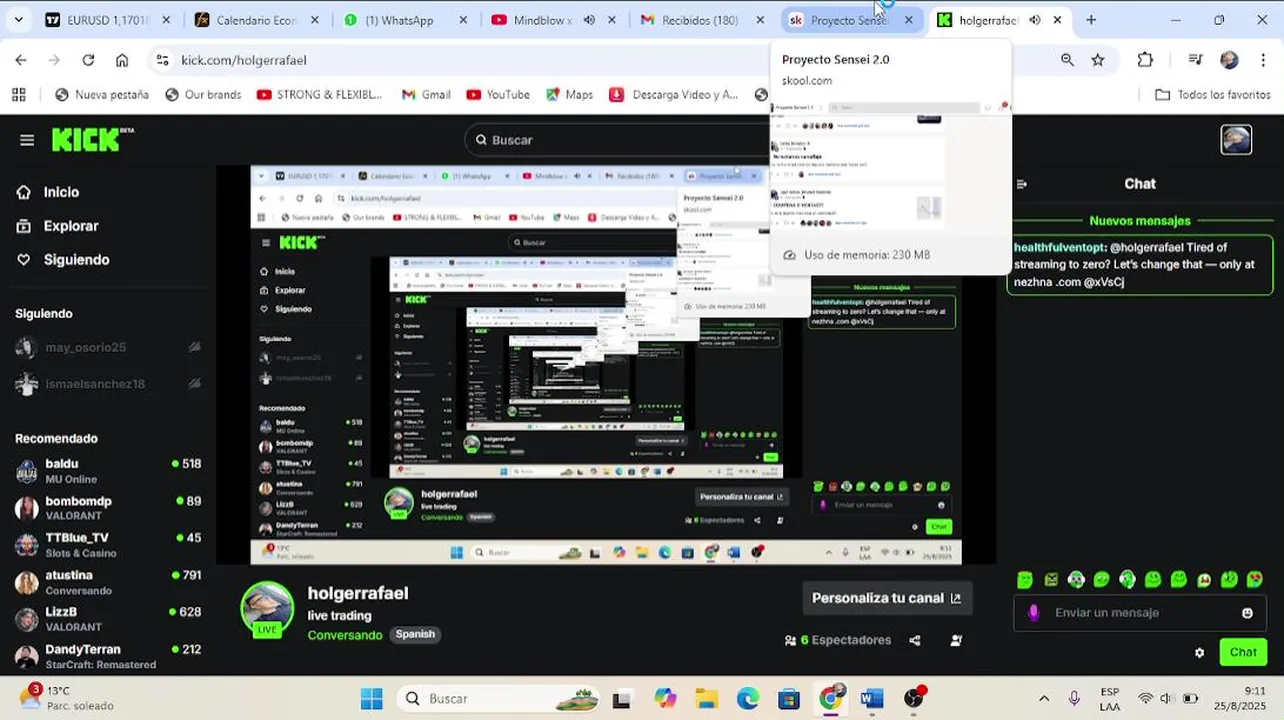Click the Windows taskbar Buscar search box
Viewport: 1284px width, 720px height.
click(497, 698)
